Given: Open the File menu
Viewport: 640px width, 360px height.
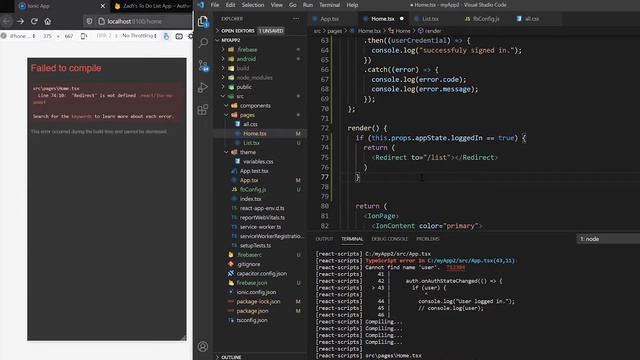Looking at the screenshot, I should (x=215, y=5).
